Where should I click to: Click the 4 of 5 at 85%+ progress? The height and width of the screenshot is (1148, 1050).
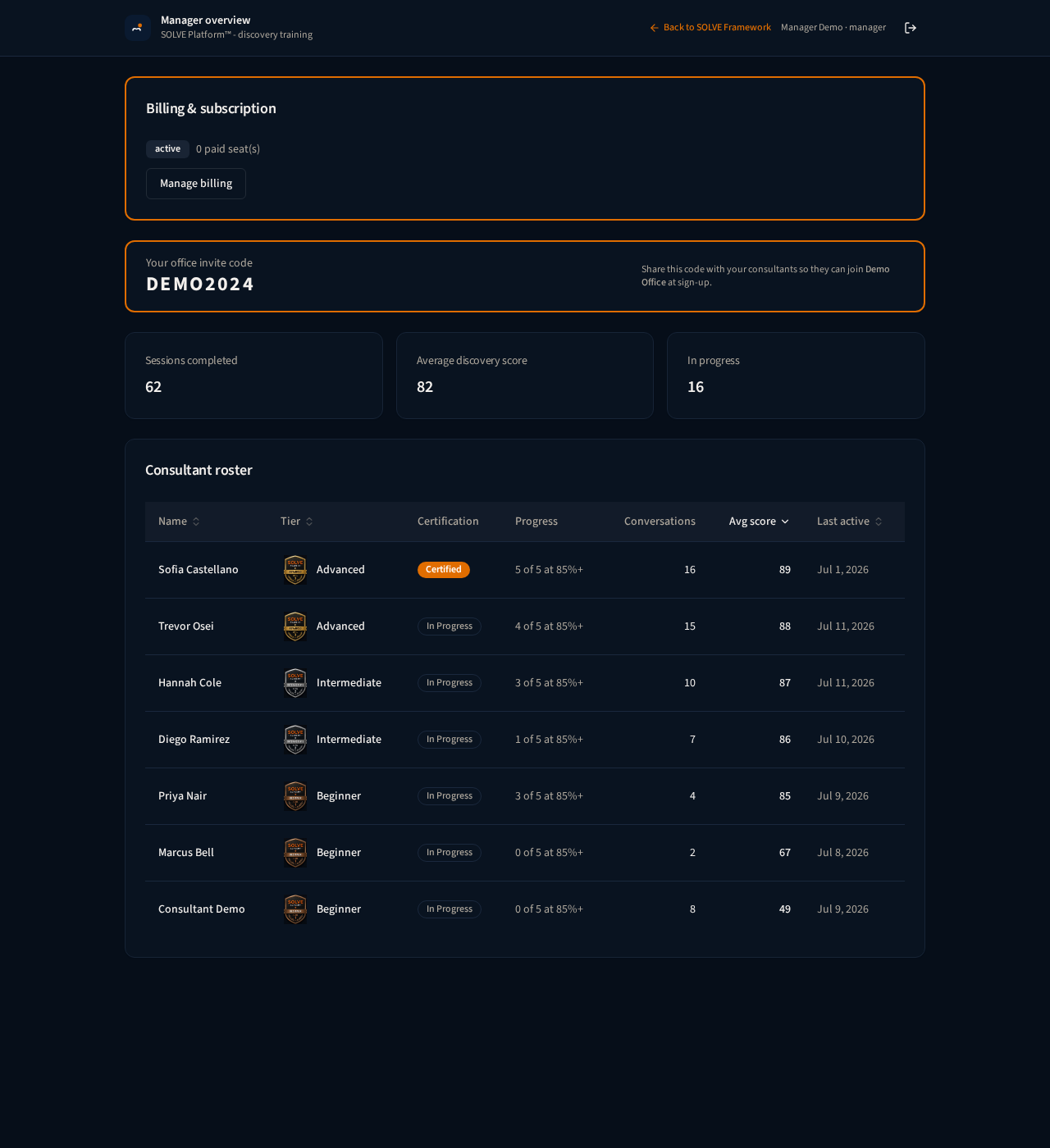(549, 626)
